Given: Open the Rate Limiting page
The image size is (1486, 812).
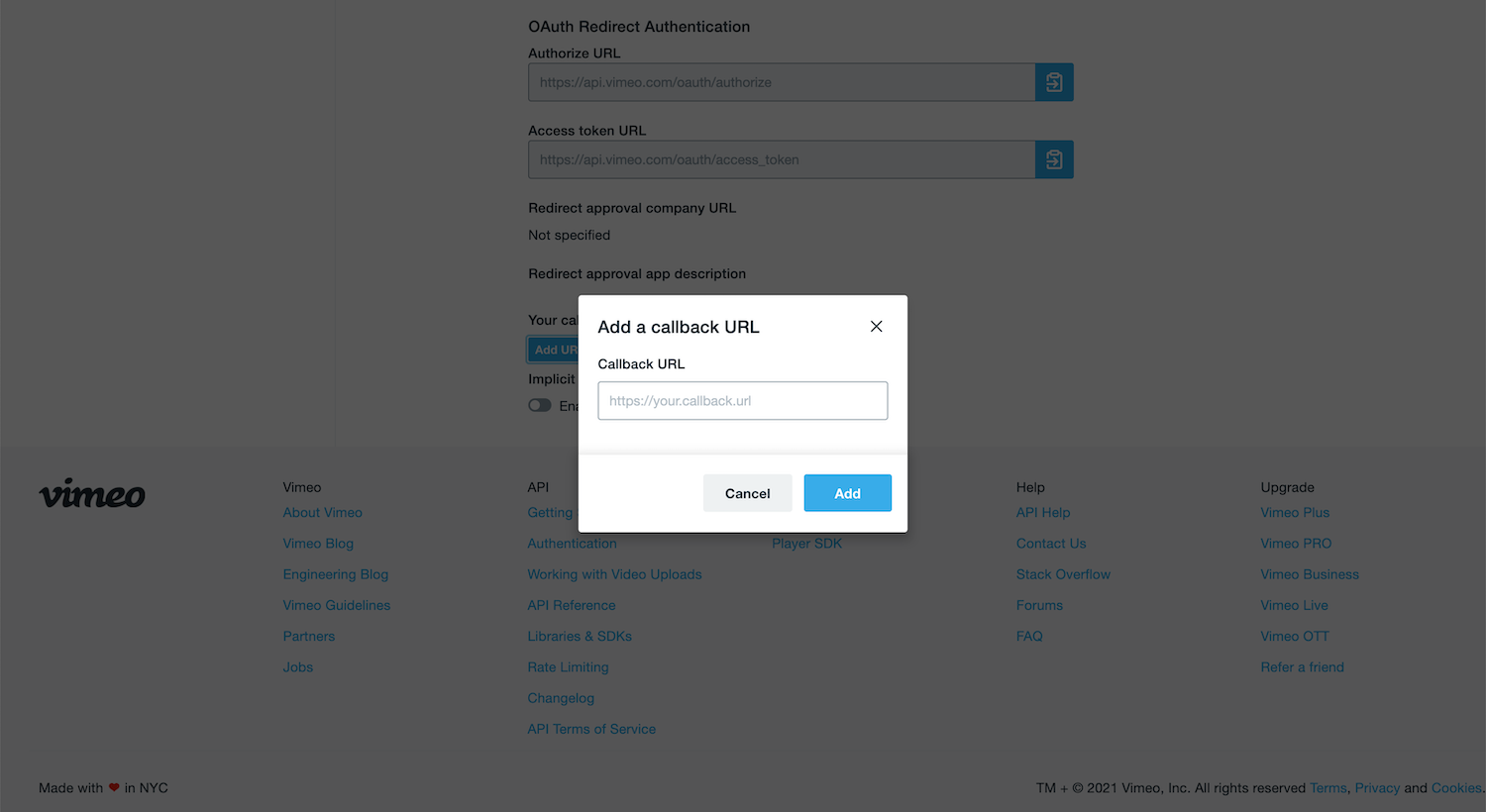Looking at the screenshot, I should pos(568,666).
